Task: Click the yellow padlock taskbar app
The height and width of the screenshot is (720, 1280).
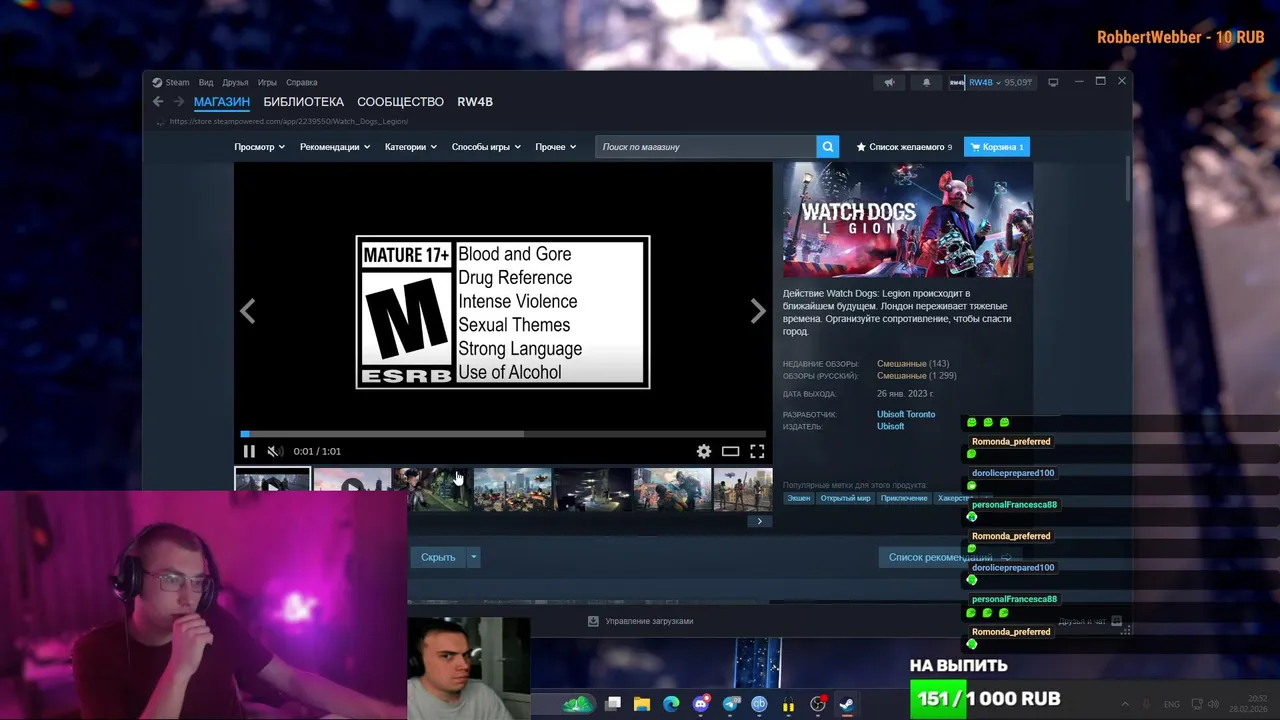Action: tap(788, 705)
